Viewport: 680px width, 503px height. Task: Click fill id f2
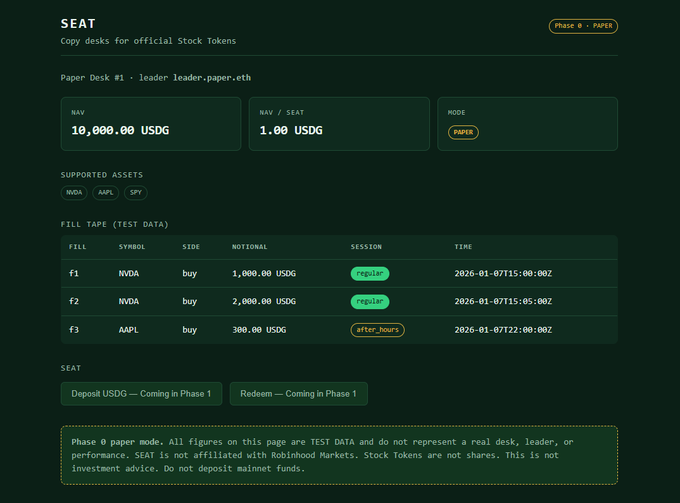pos(74,301)
